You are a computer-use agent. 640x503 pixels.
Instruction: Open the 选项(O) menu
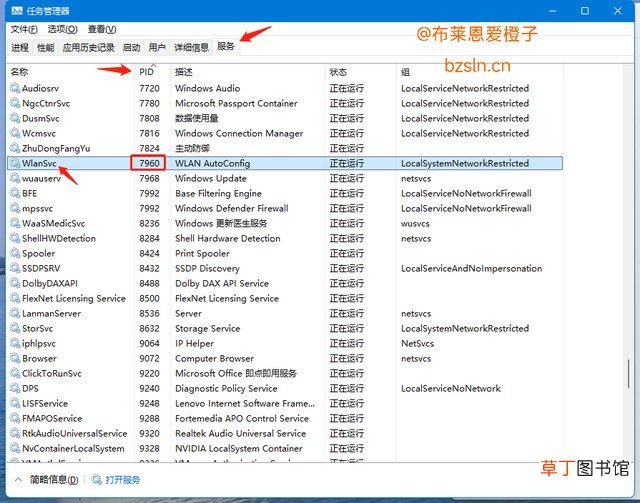(62, 29)
